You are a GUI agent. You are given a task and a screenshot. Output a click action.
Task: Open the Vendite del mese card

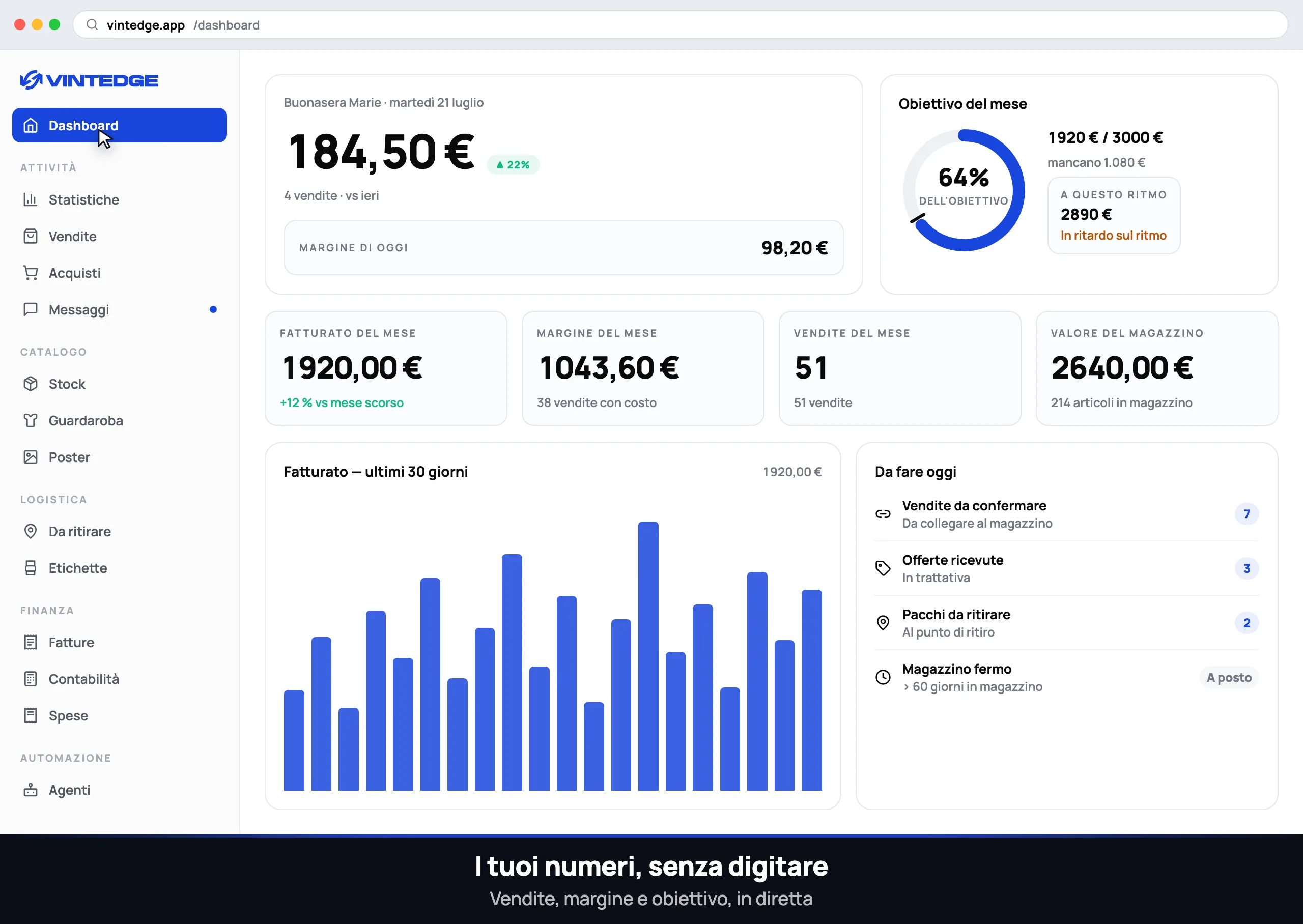click(899, 368)
